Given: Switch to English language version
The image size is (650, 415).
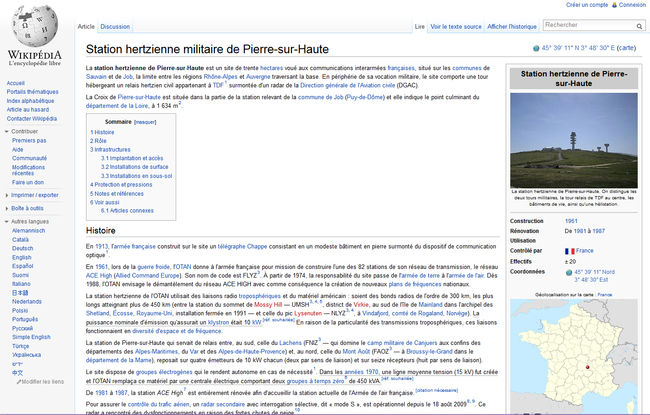Looking at the screenshot, I should 22,257.
